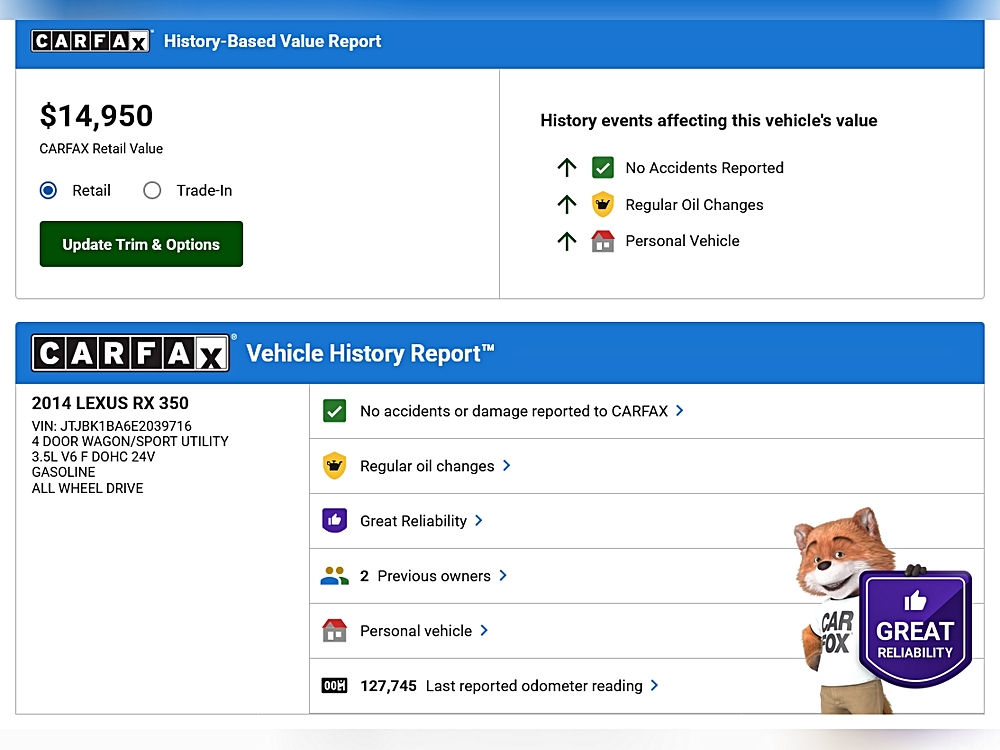Click the green checkbox icon in no accidents row
Image resolution: width=1000 pixels, height=750 pixels.
(x=334, y=411)
